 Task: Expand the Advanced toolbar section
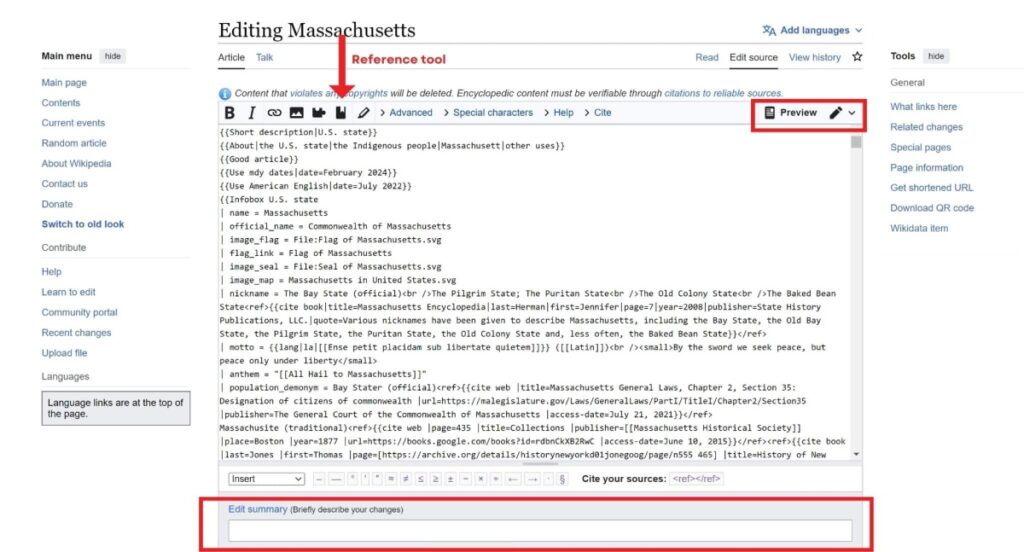(x=406, y=113)
